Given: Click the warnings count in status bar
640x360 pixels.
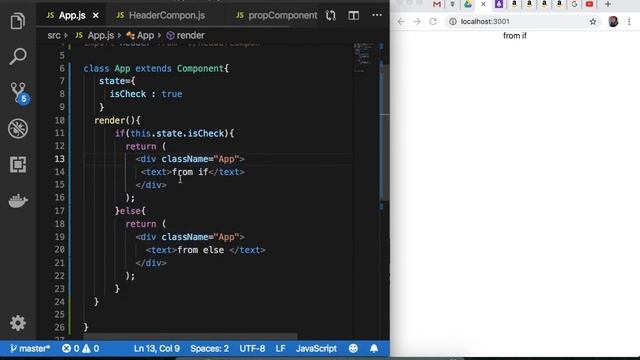Looking at the screenshot, I should (91, 349).
